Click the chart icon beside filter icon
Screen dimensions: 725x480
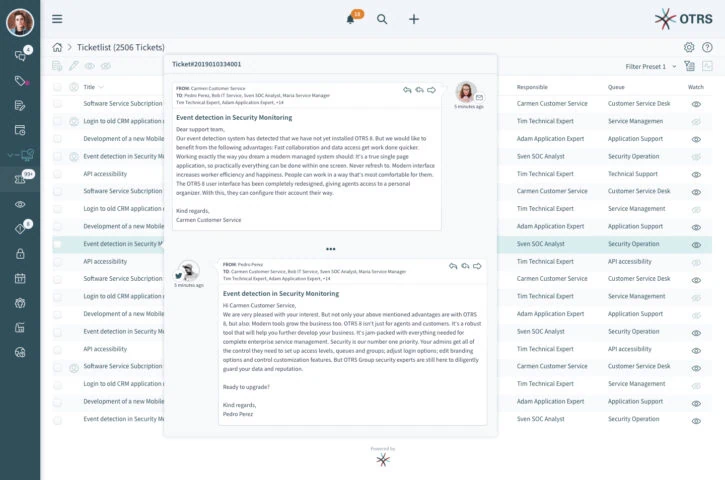[x=707, y=66]
